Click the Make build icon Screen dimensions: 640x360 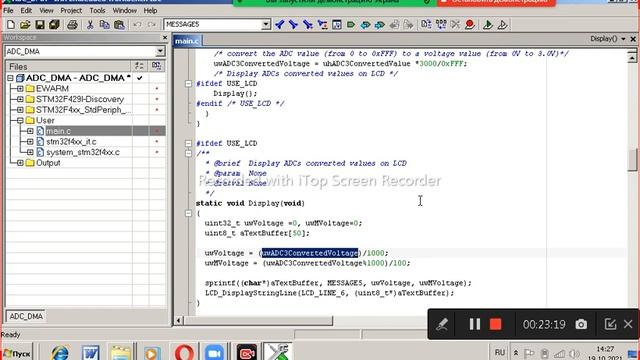(x=441, y=24)
